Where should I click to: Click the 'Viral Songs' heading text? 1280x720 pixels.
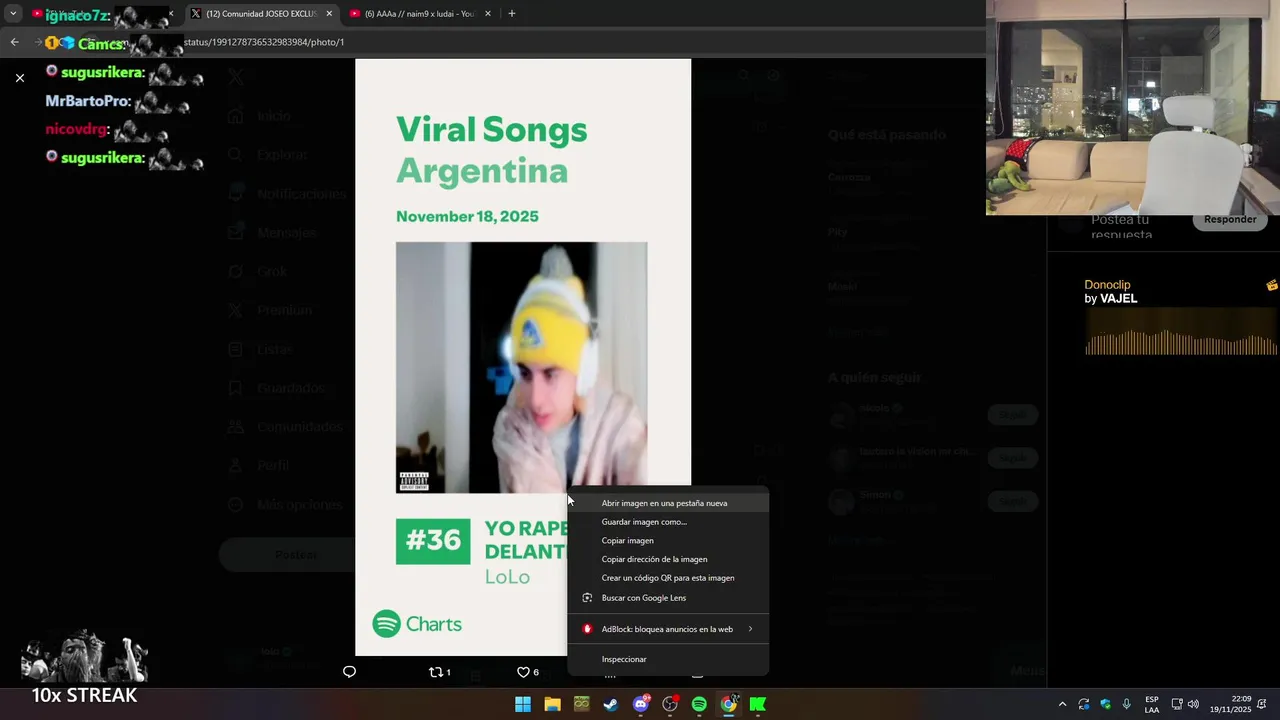click(491, 129)
